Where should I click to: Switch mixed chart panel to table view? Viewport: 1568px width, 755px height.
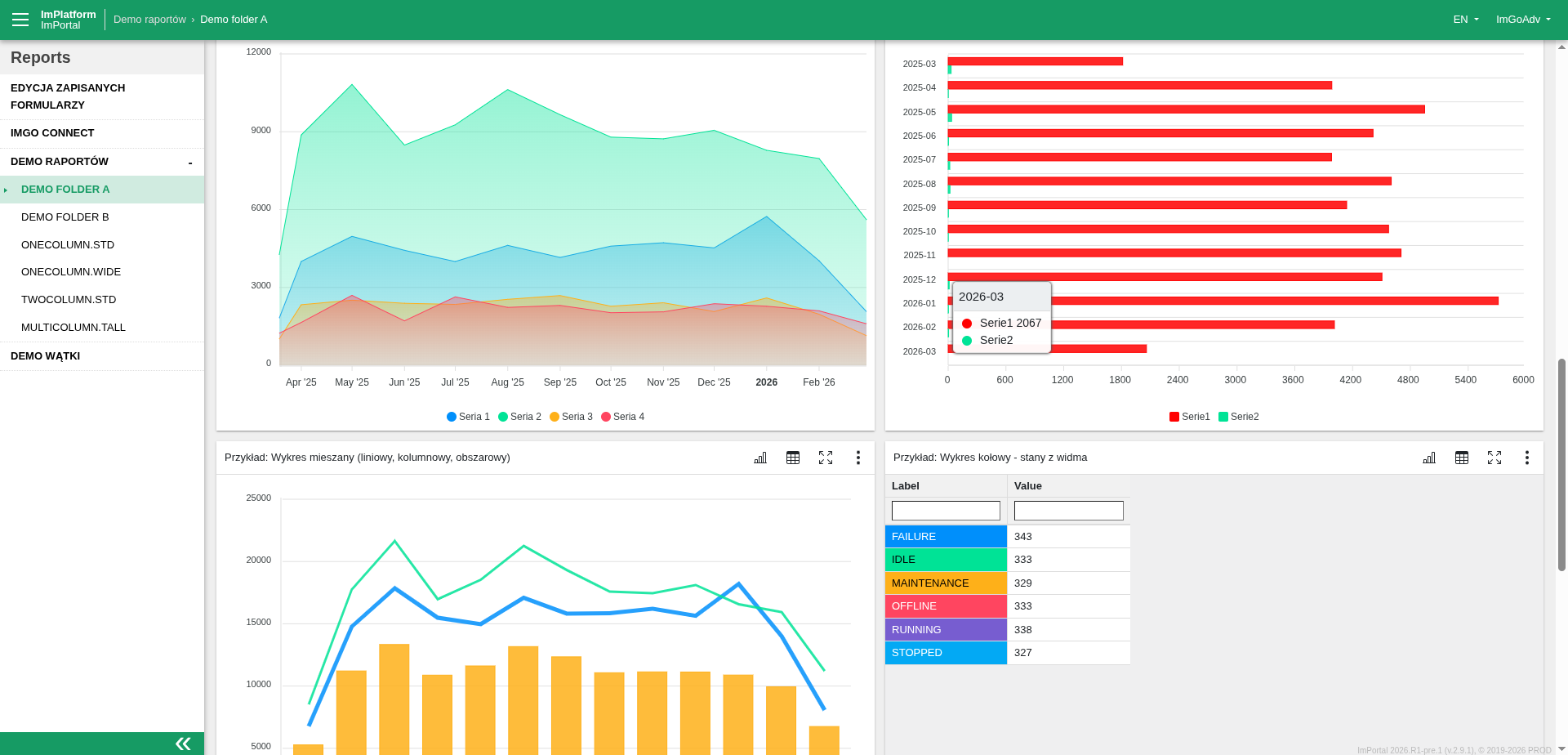(x=793, y=458)
